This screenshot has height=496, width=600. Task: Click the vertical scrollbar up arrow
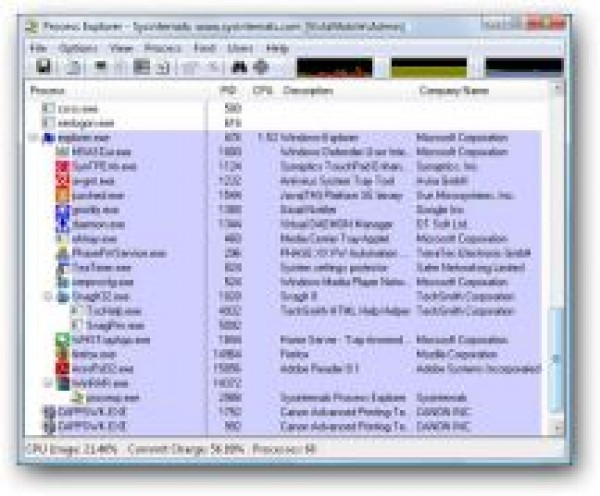coord(558,90)
